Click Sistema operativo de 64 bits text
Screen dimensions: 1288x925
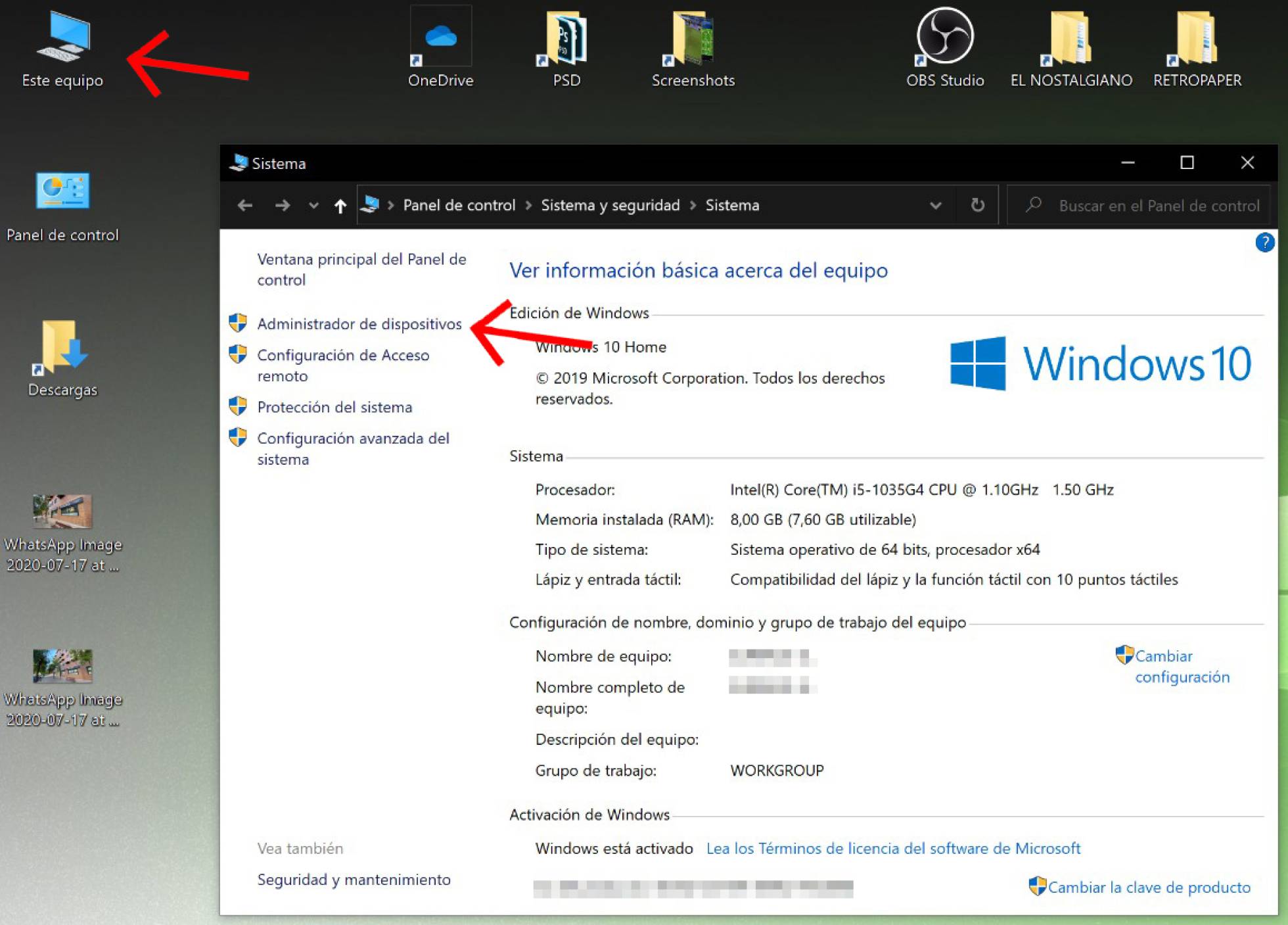(x=885, y=549)
